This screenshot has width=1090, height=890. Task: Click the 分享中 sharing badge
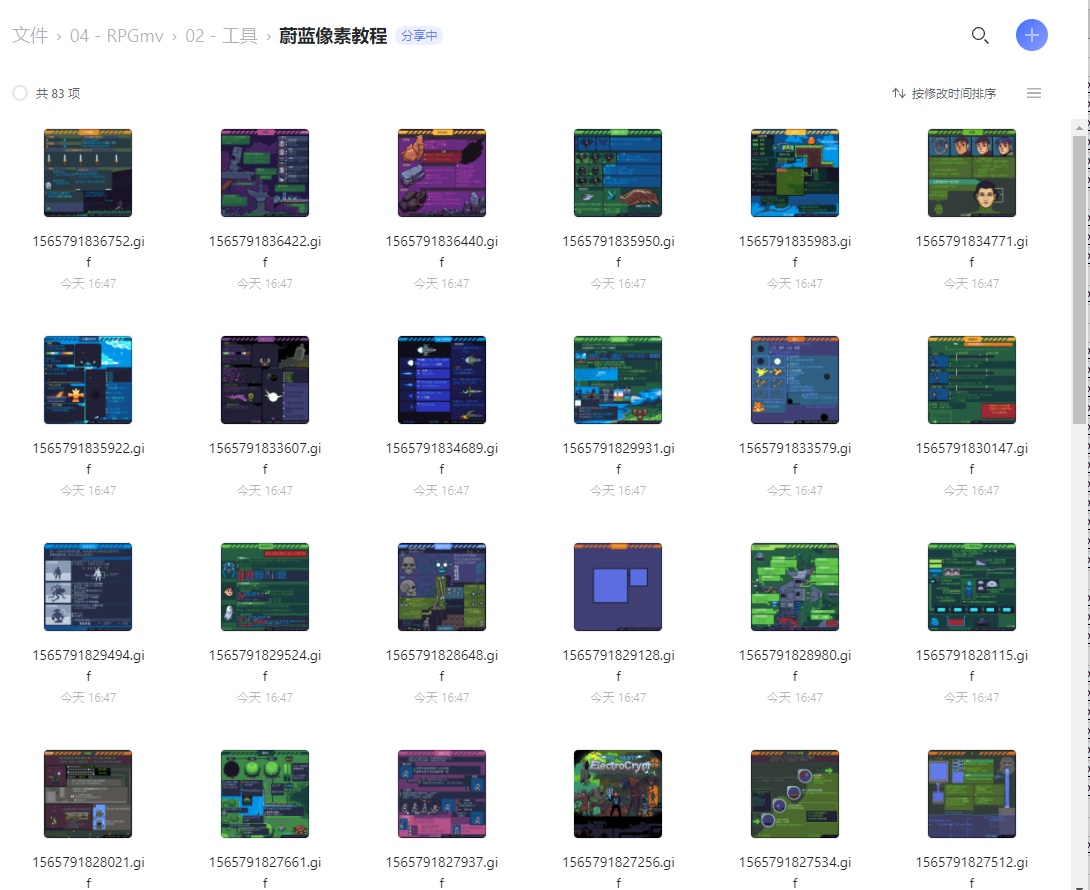click(418, 35)
